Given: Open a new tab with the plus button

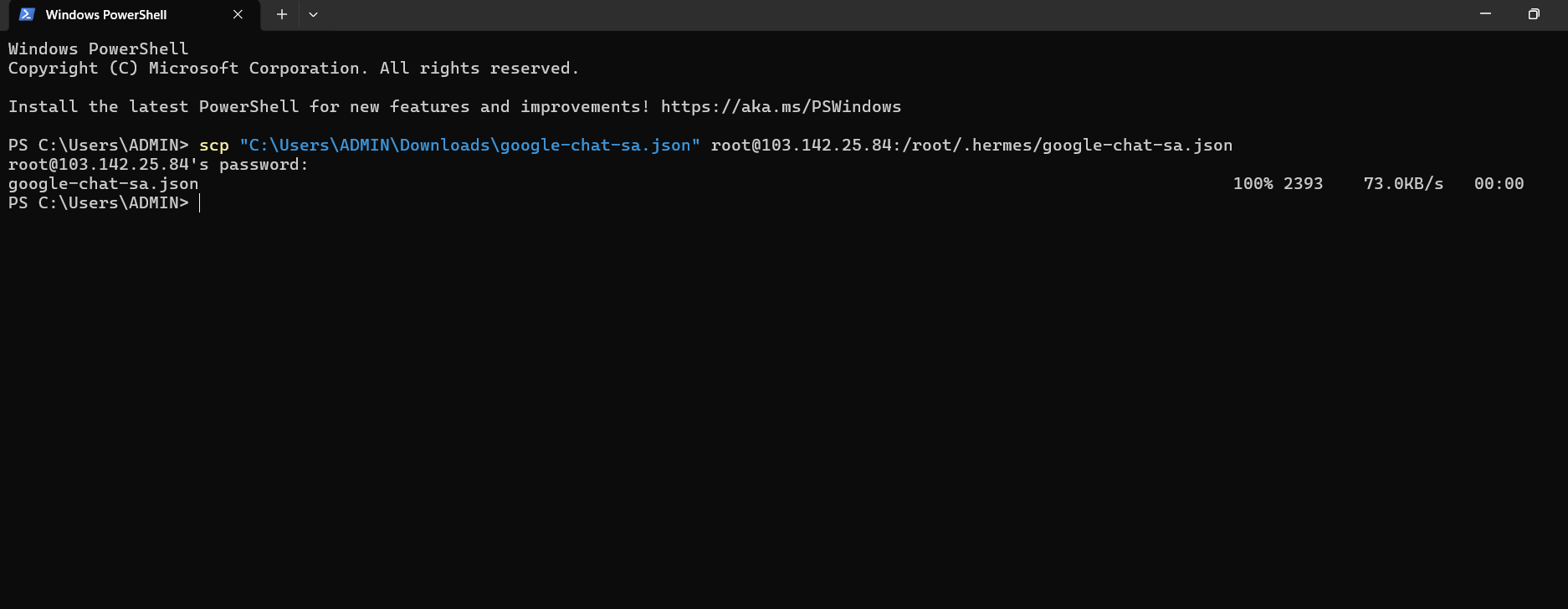Looking at the screenshot, I should click(x=282, y=14).
